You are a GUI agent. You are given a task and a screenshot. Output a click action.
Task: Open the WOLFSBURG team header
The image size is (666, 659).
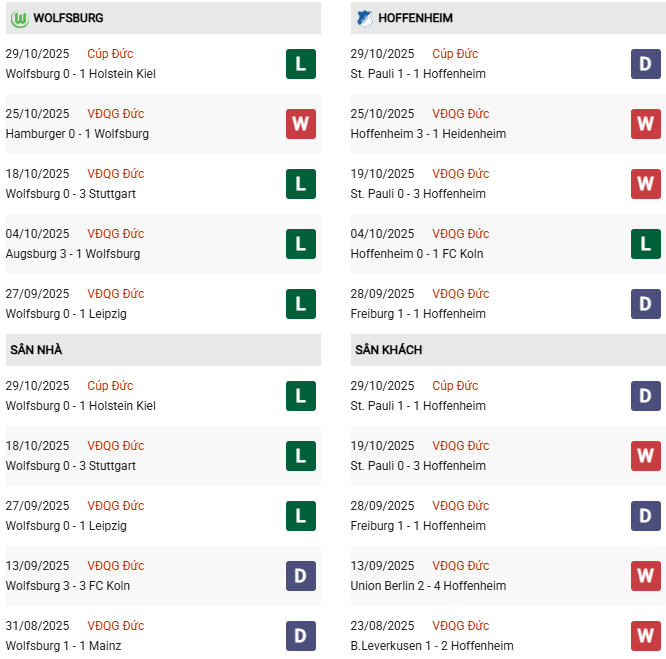68,18
